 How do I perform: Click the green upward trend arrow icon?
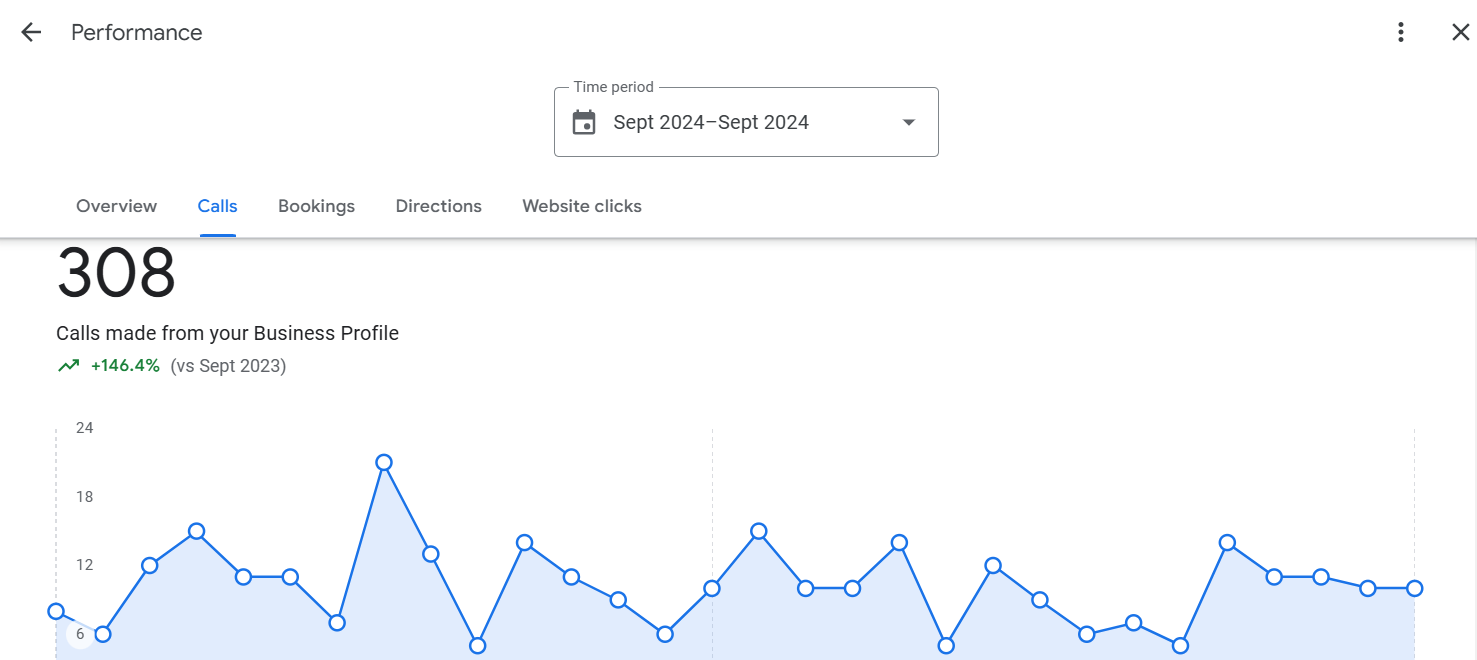pos(68,366)
